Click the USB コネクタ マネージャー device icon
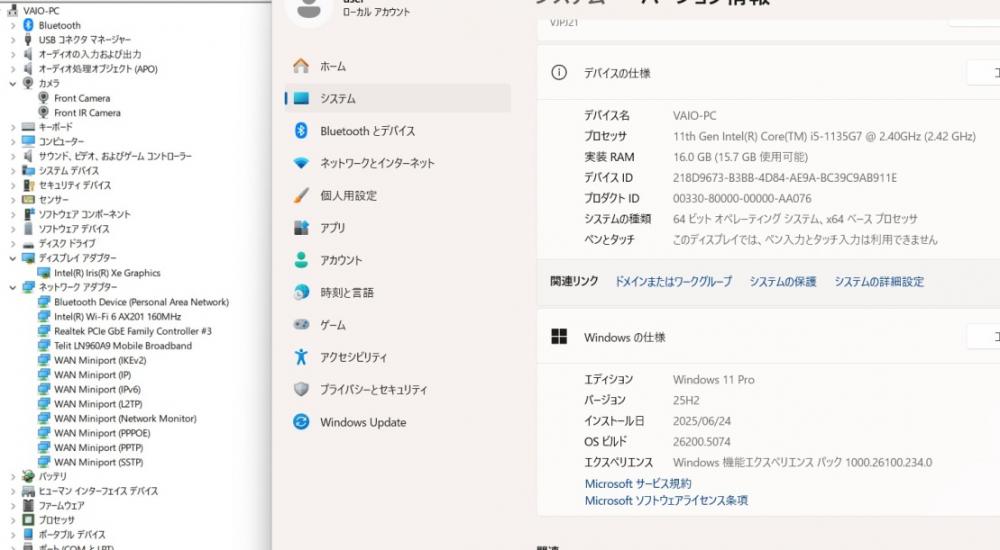The image size is (1000, 550). tap(28, 40)
